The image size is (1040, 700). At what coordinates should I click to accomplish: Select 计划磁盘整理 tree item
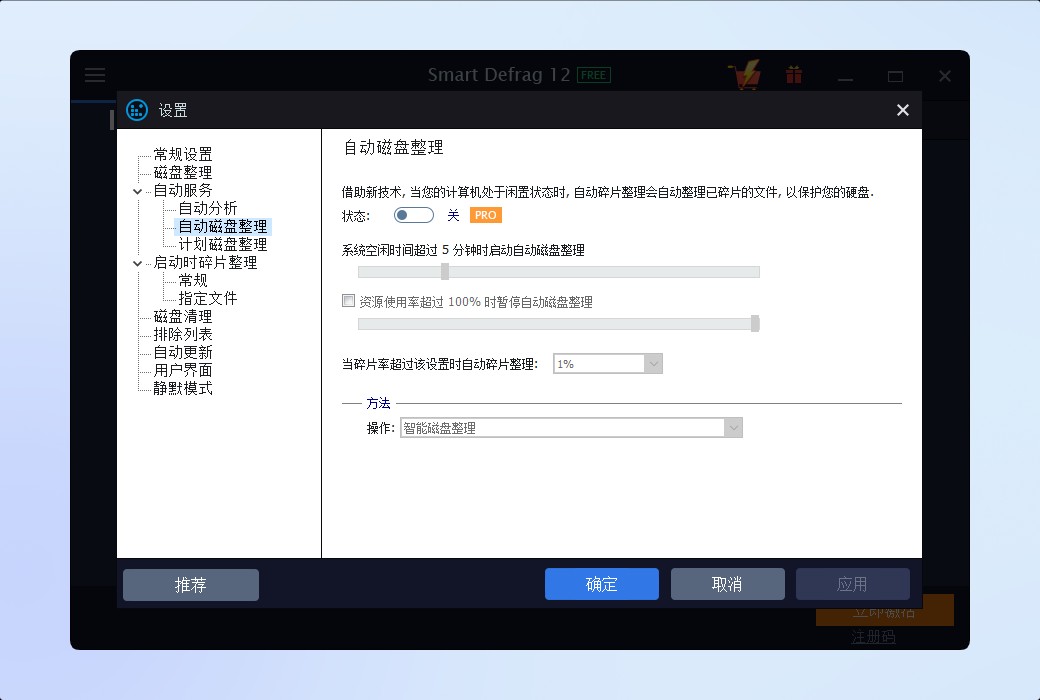pyautogui.click(x=223, y=244)
